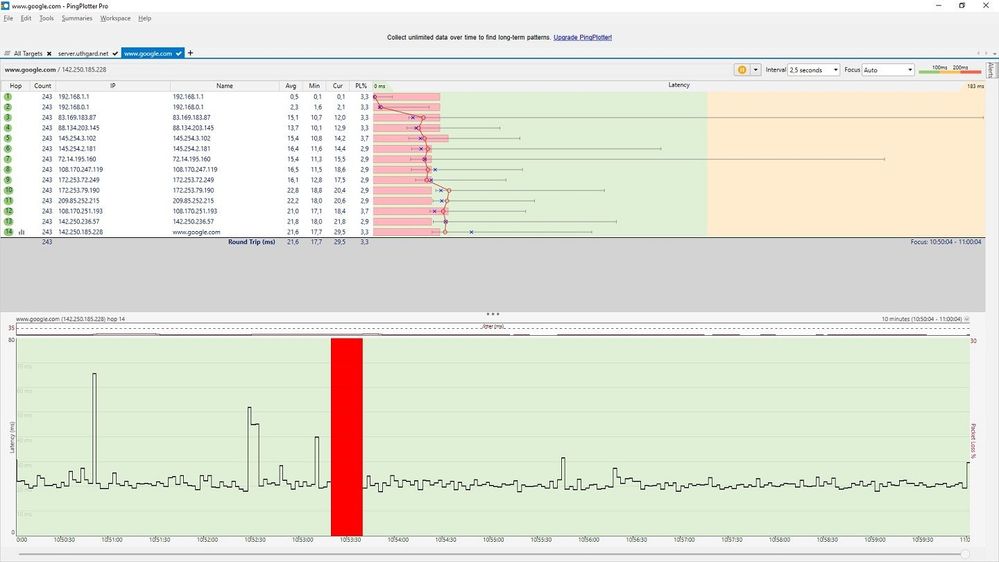Open the Summaries menu
Viewport: 999px width, 562px height.
77,18
